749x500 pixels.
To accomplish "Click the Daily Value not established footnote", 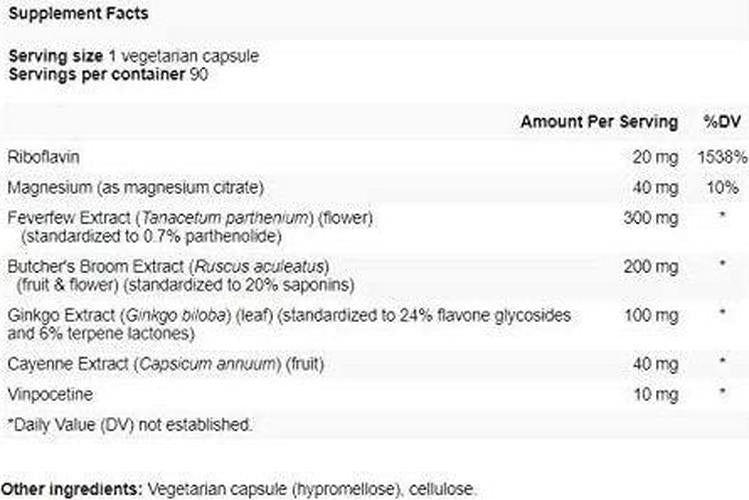I will point(130,424).
